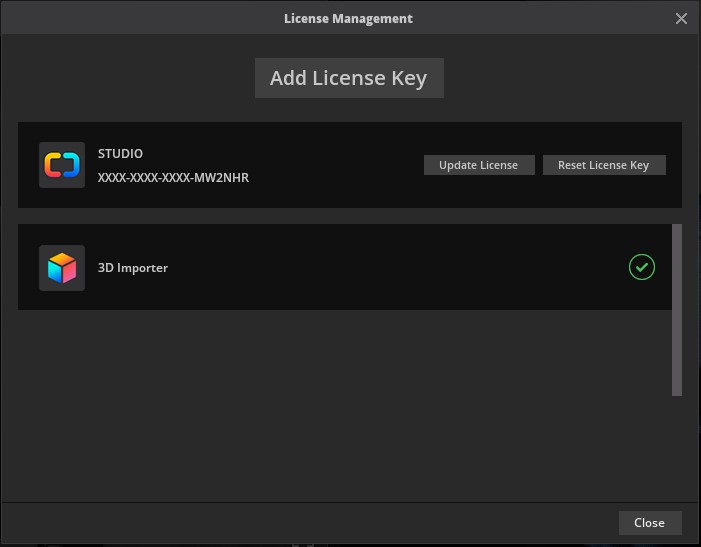Click the STUDIO product logo icon
The image size is (701, 547).
pyautogui.click(x=62, y=165)
